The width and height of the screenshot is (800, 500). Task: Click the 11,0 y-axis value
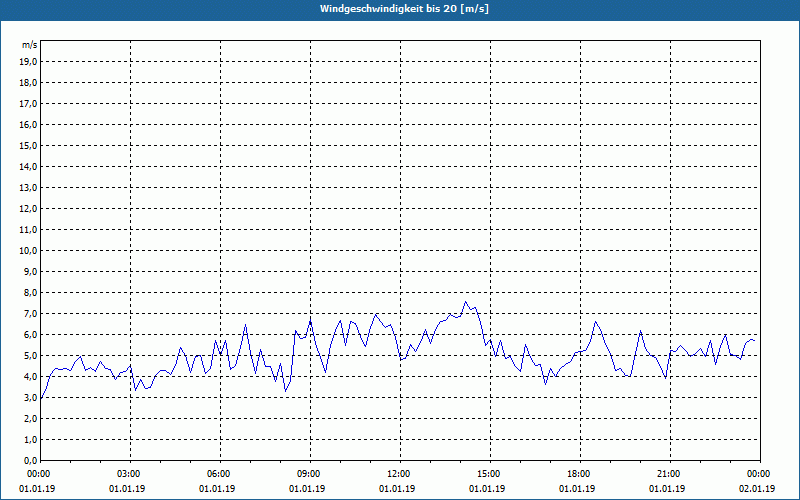(x=28, y=230)
